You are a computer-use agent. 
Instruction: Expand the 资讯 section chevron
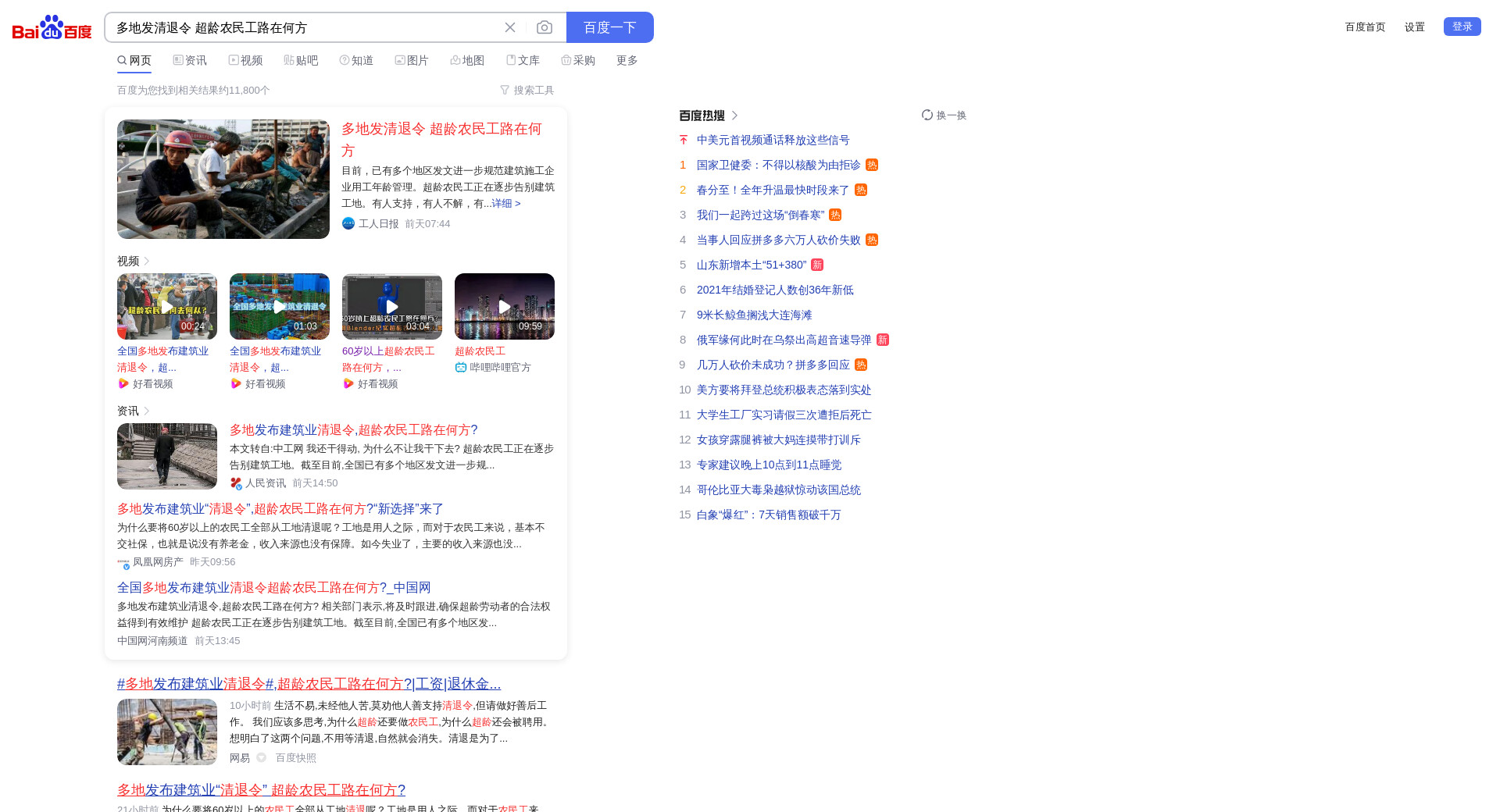tap(147, 411)
